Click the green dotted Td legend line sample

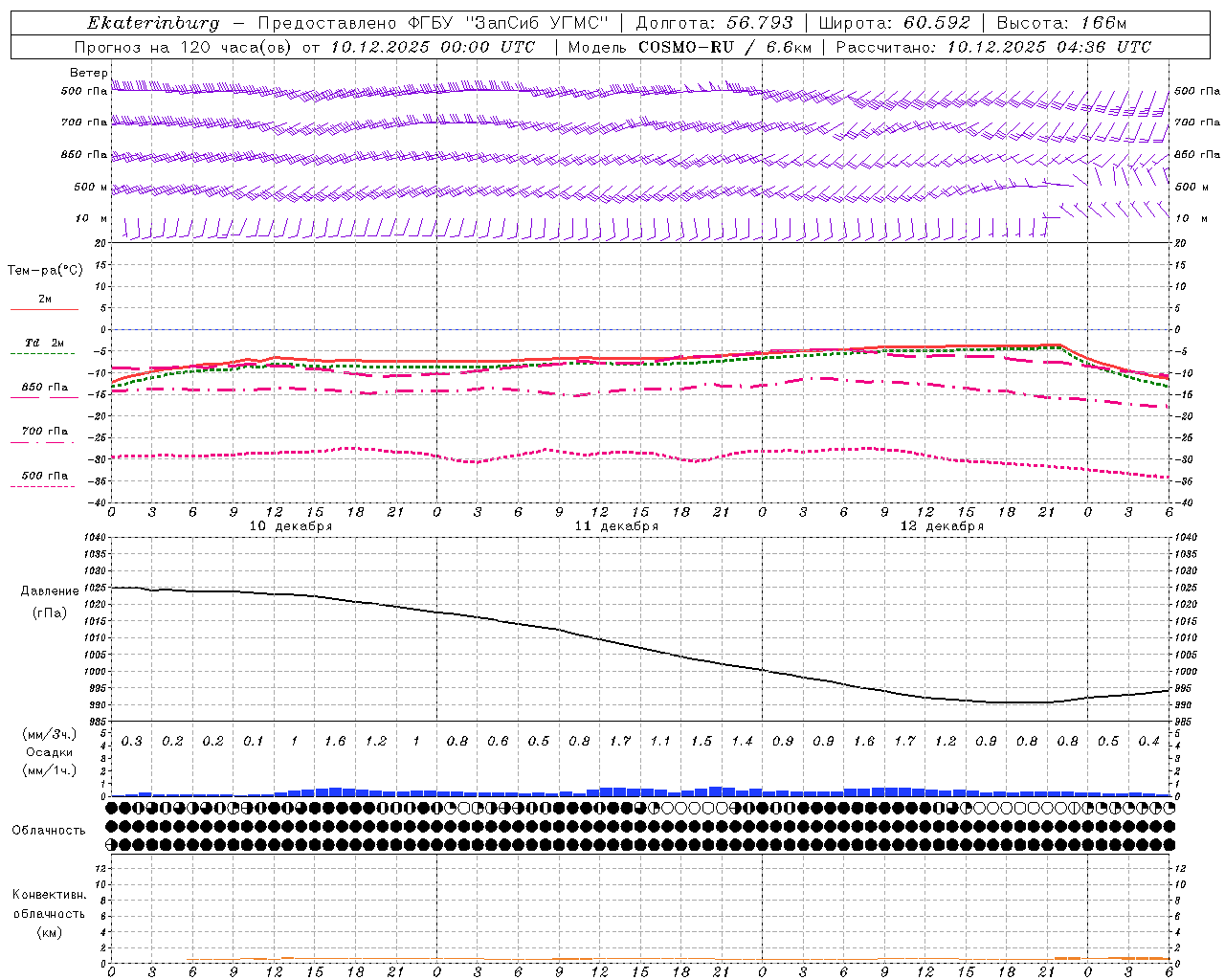[x=44, y=353]
